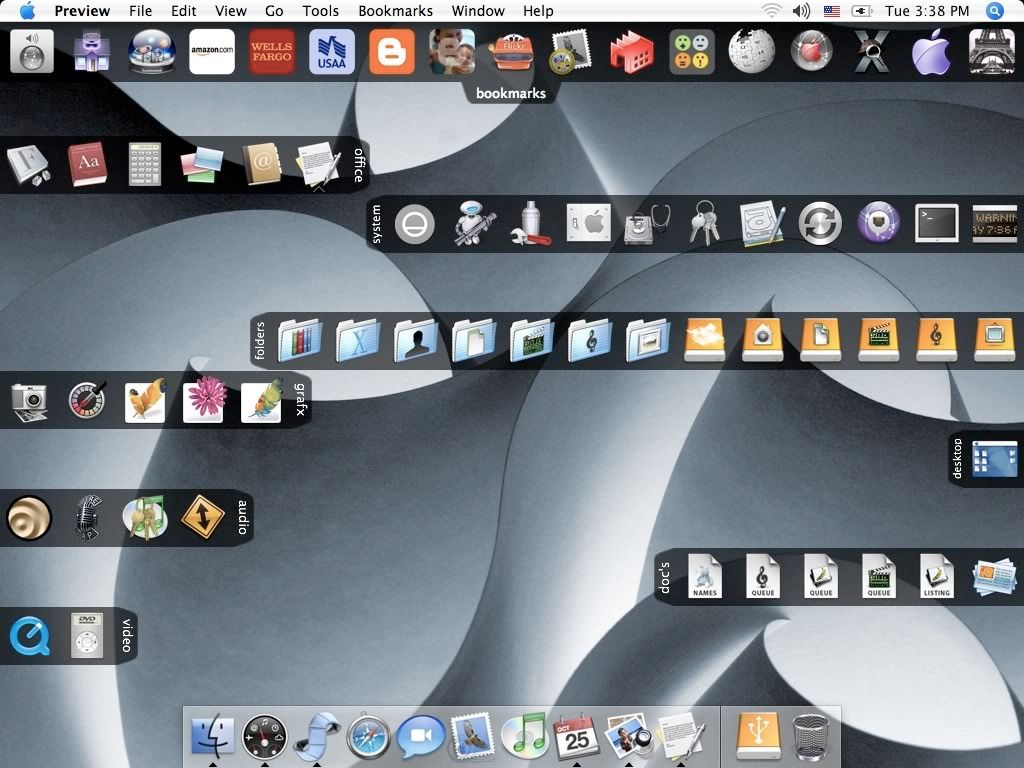Collapse the folders dock tab
The image size is (1024, 768).
261,341
